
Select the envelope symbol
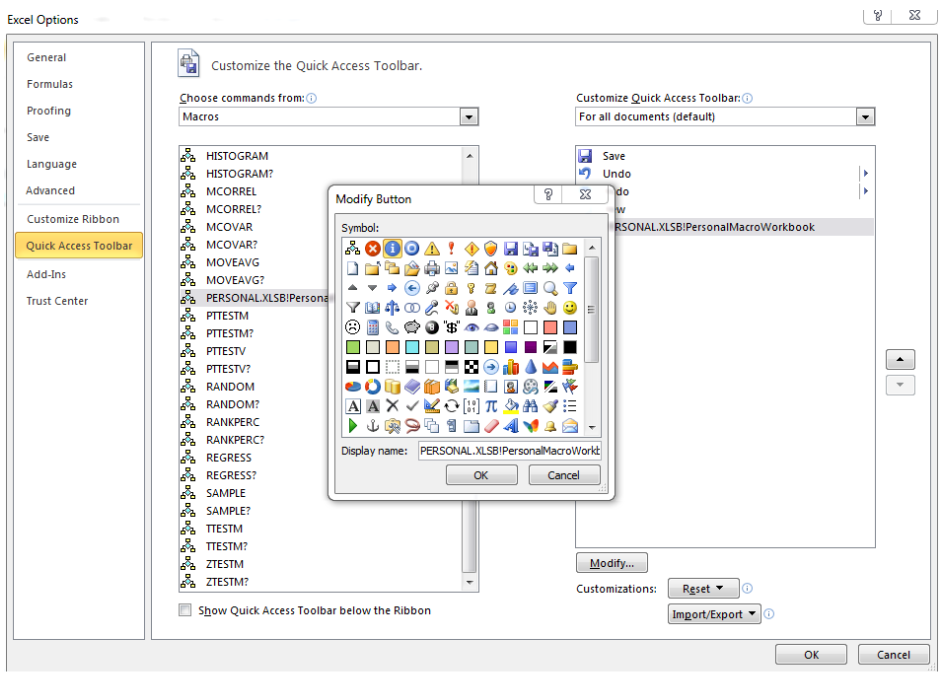point(570,426)
